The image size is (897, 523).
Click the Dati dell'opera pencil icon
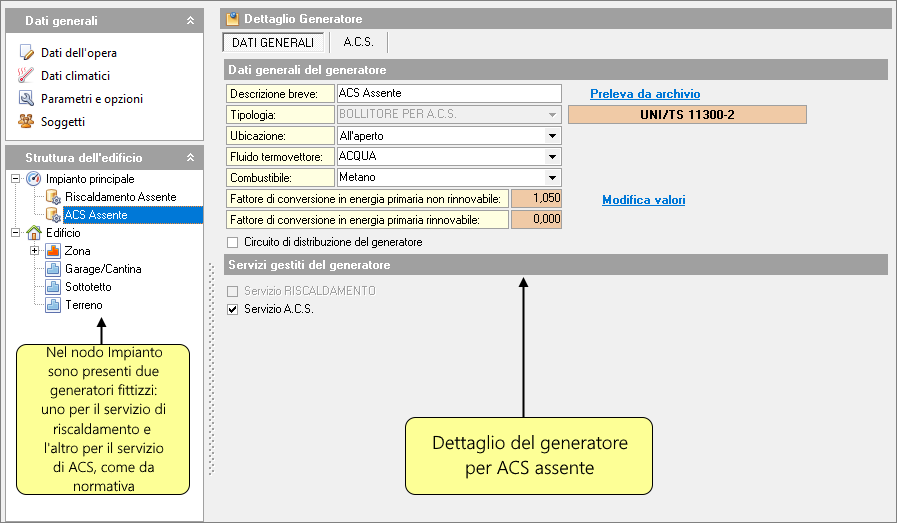[x=27, y=52]
